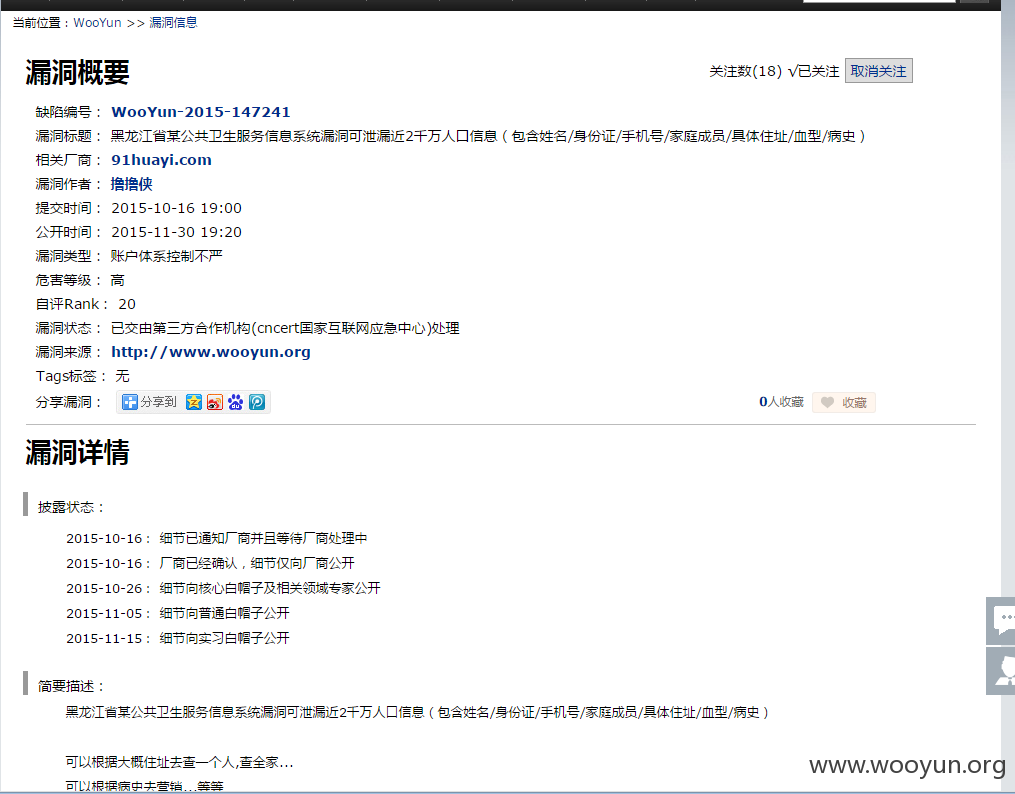Click the 简要描述 summary paragraph about 黑龙江省

point(418,712)
